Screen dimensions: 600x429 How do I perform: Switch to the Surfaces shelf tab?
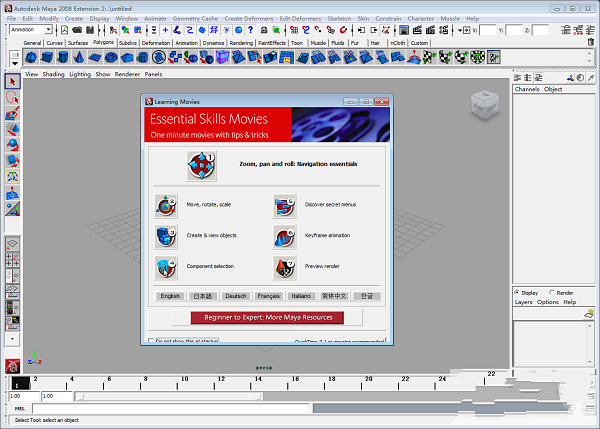pos(78,43)
